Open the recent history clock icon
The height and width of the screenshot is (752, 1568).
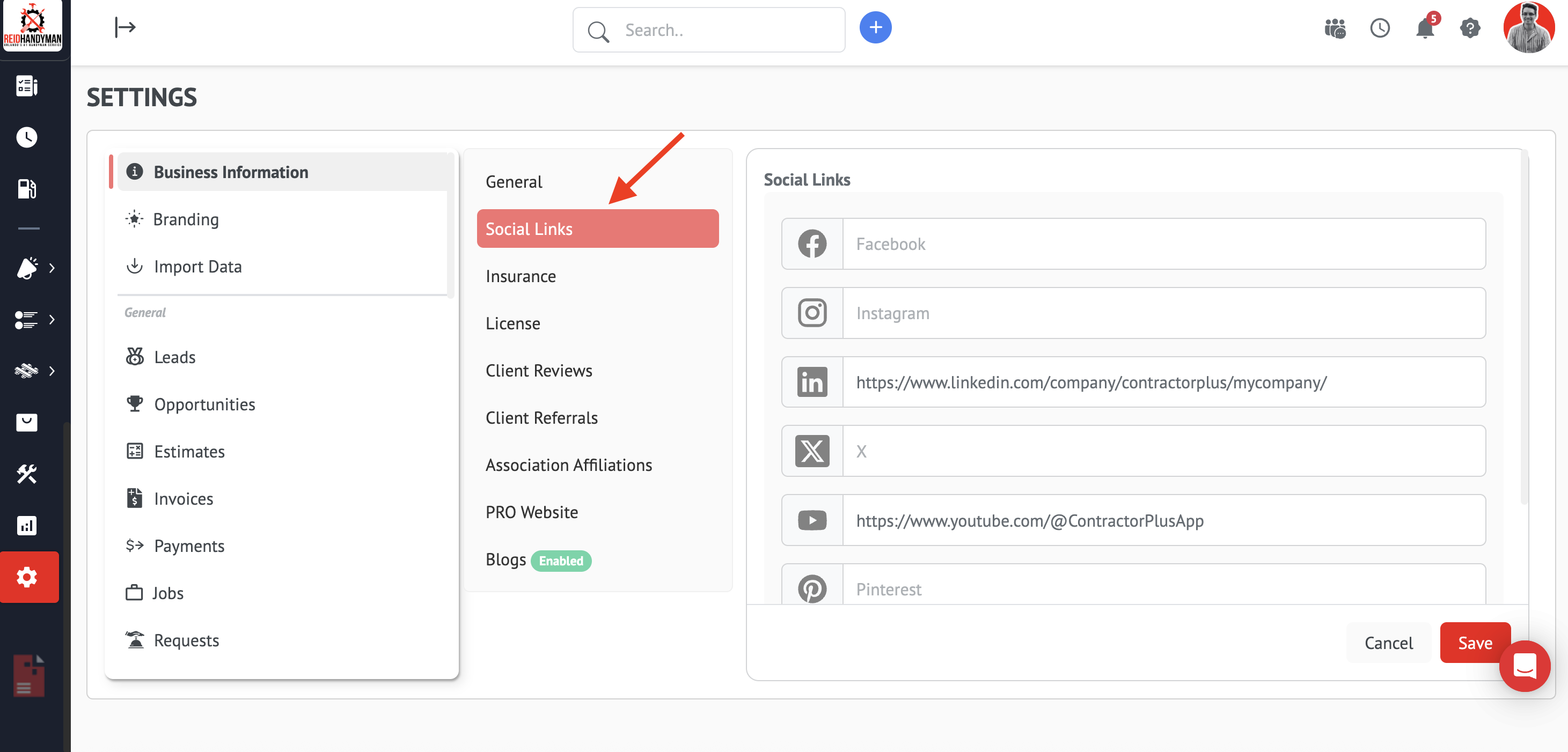click(1379, 28)
